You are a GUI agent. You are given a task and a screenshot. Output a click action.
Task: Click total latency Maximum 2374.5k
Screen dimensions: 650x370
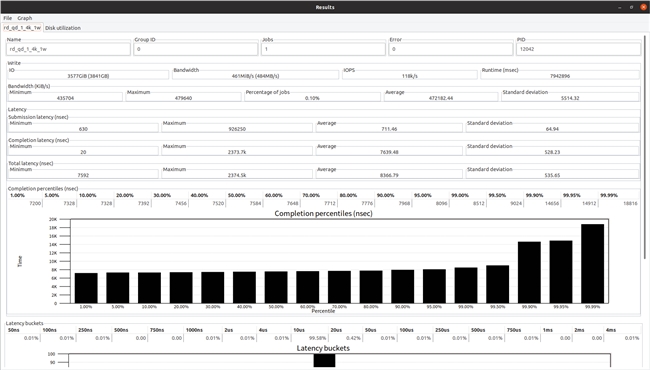pyautogui.click(x=237, y=175)
